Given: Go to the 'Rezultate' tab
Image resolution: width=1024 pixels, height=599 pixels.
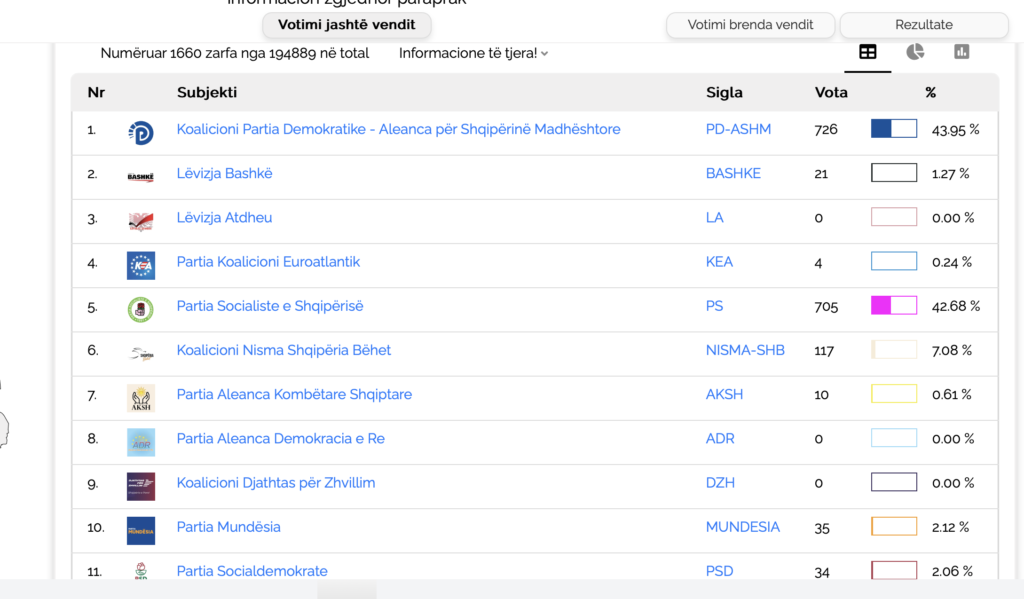Looking at the screenshot, I should click(924, 25).
